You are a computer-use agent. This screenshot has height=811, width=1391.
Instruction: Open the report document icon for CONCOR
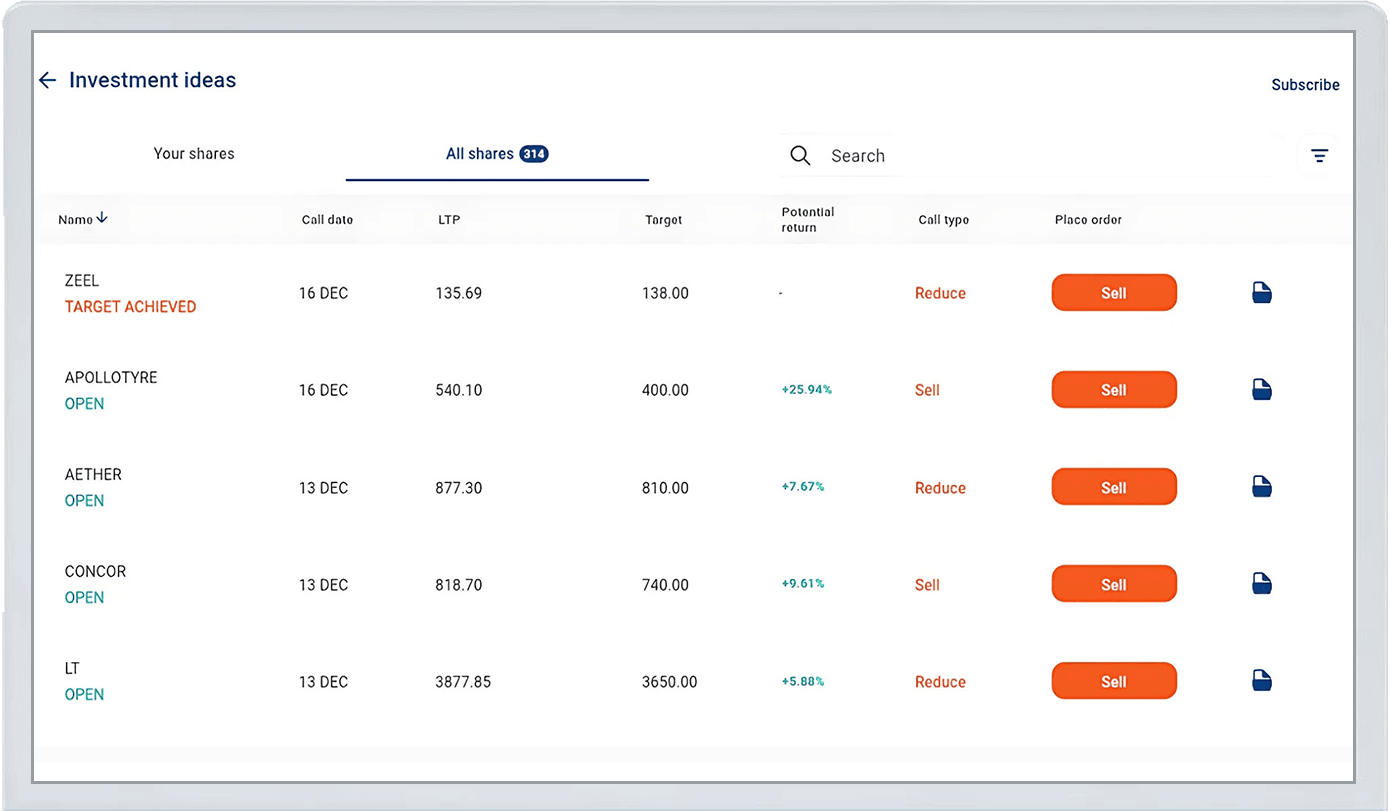coord(1262,584)
